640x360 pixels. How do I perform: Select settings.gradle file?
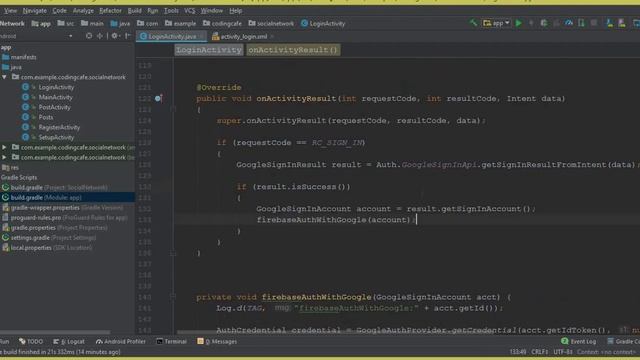49,238
